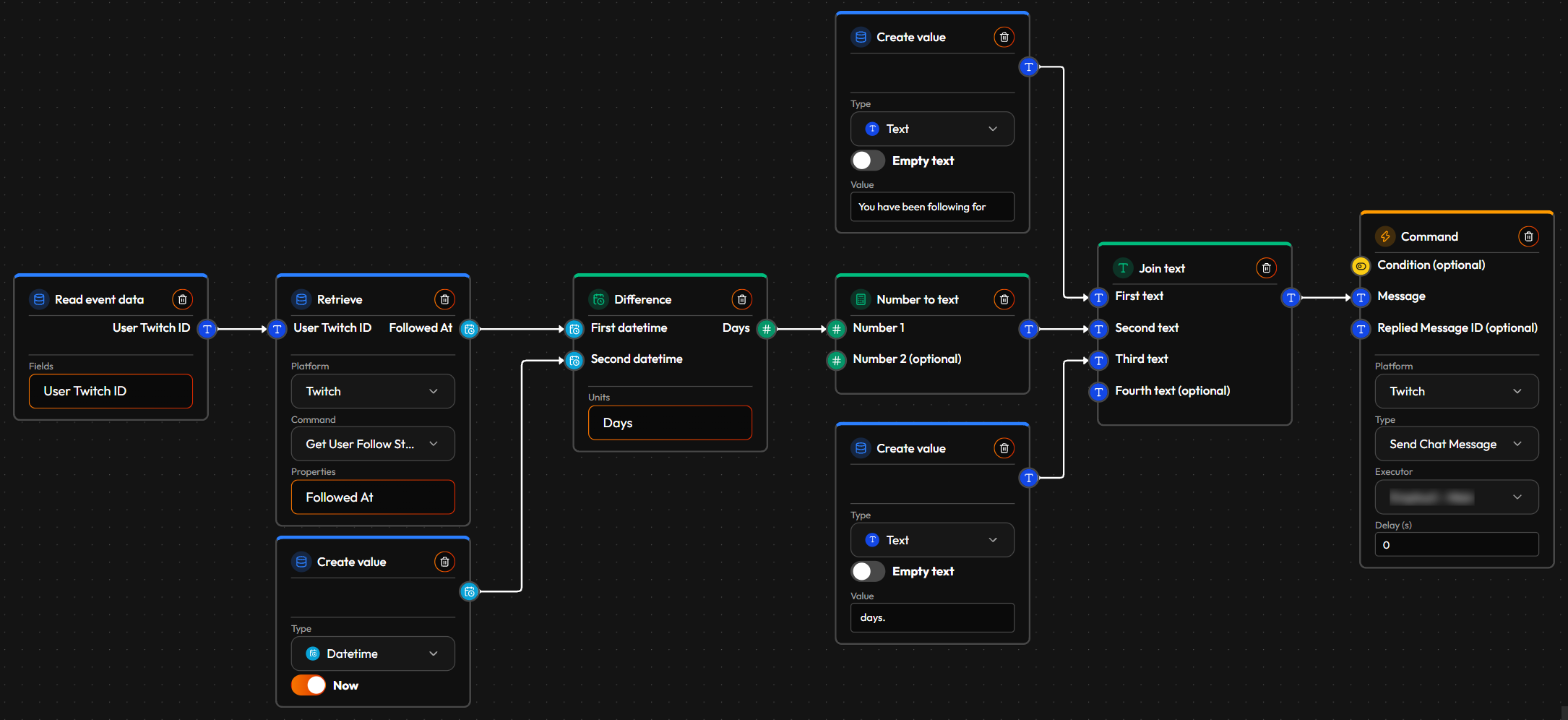Delete the Create value node with Datetime type
This screenshot has width=1568, height=720.
tap(444, 562)
